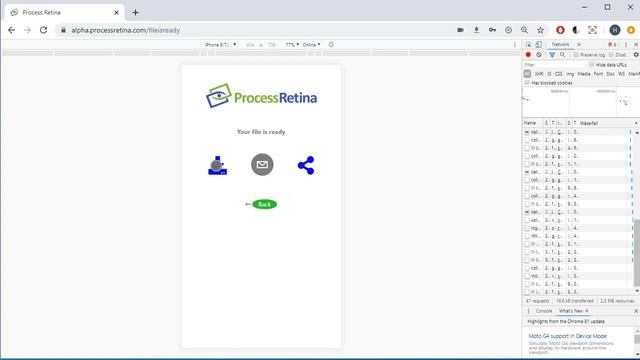Click the network request list scrollbar

pos(637,253)
